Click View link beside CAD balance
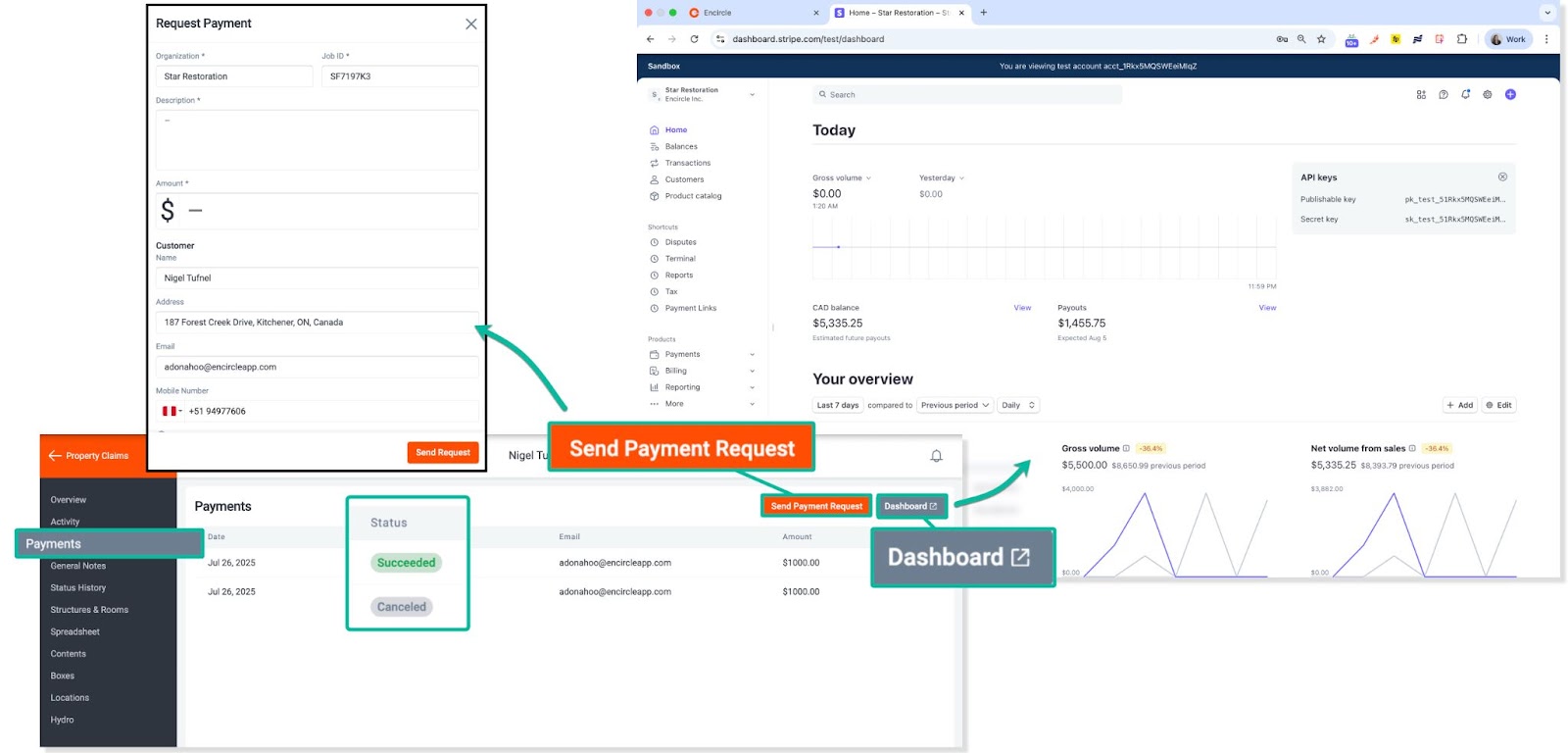The width and height of the screenshot is (1568, 753). (1022, 308)
